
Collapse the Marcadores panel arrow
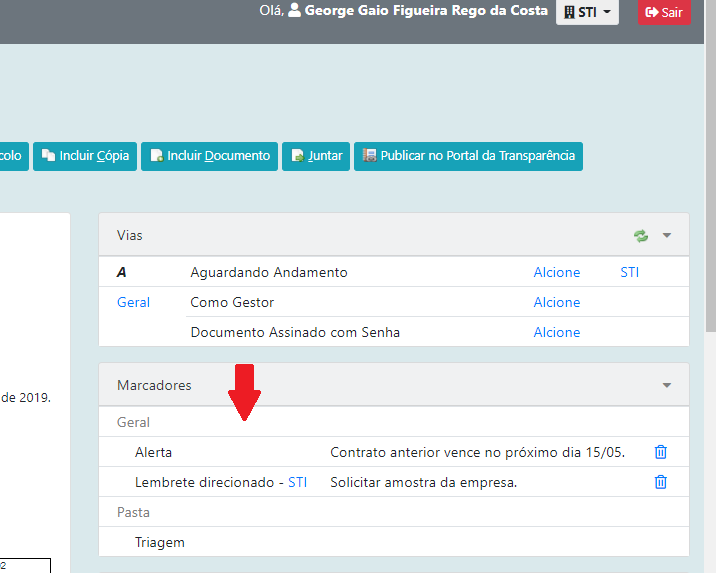(x=667, y=385)
